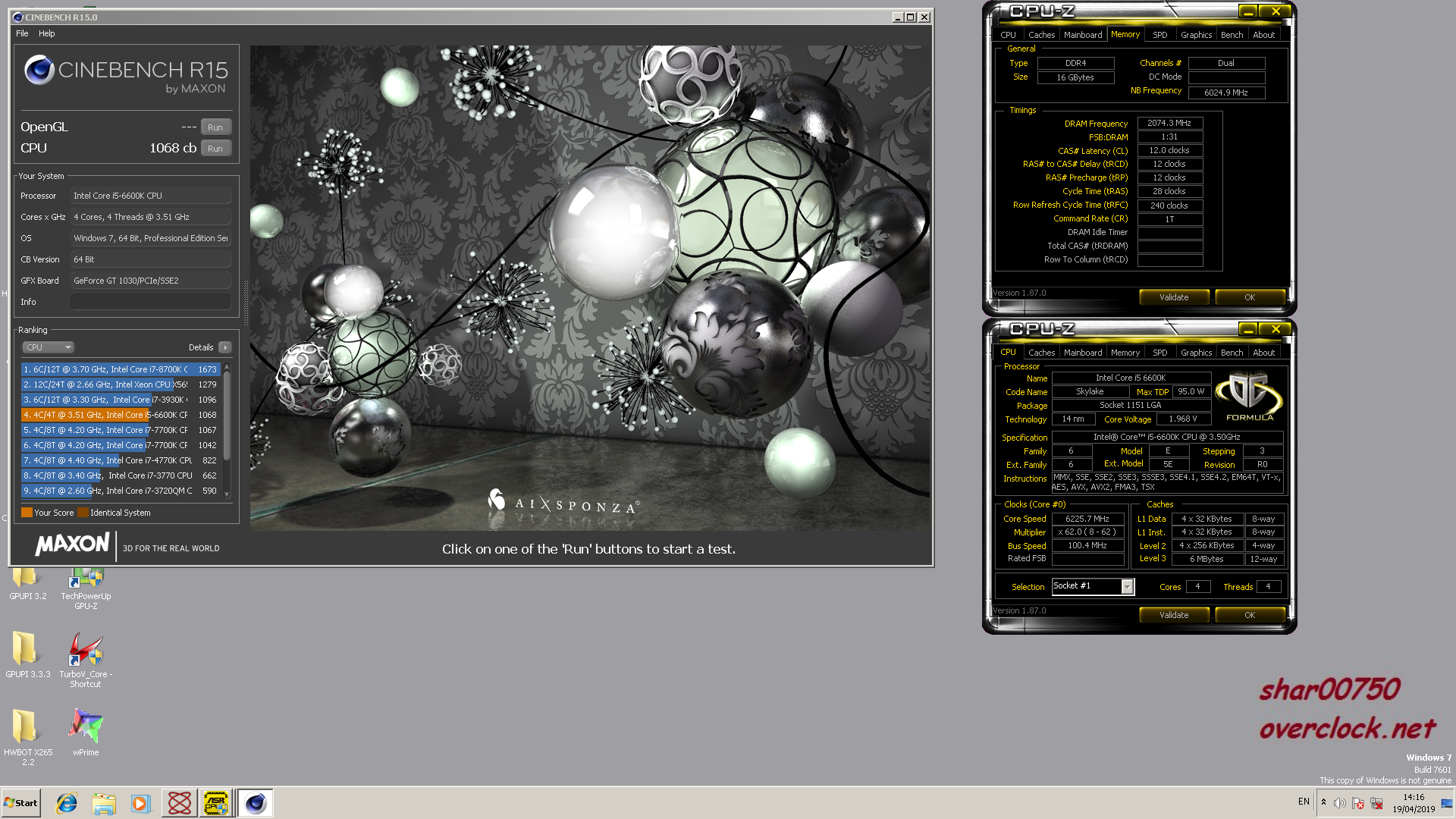Open the File menu in Cinebench

pos(22,33)
